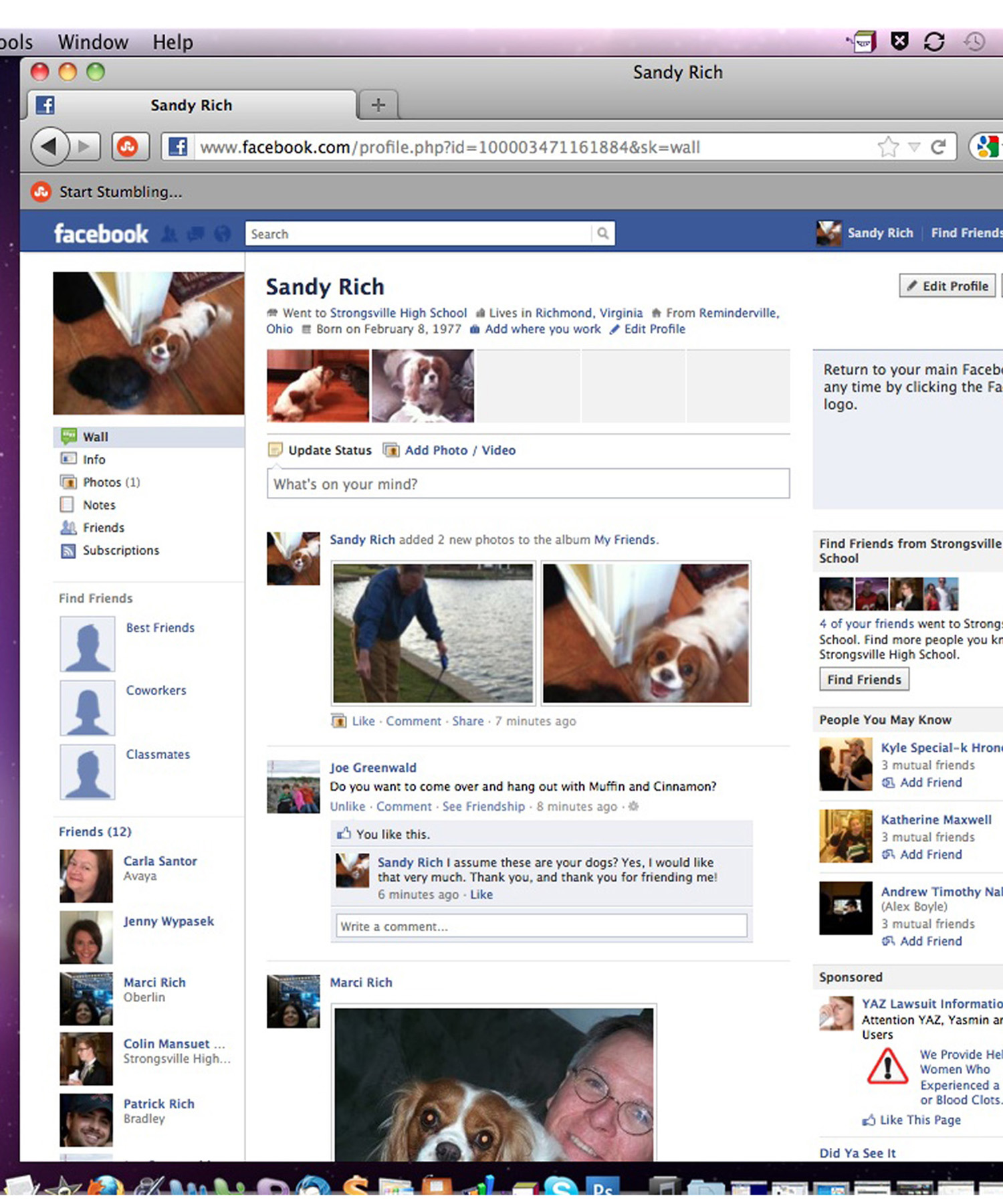
Task: Bookmark page with the star icon
Action: pyautogui.click(x=888, y=146)
